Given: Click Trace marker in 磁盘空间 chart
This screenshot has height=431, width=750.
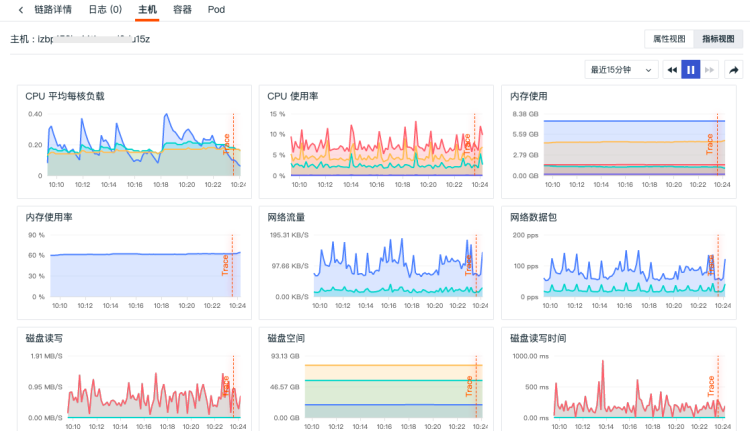Looking at the screenshot, I should (x=471, y=385).
